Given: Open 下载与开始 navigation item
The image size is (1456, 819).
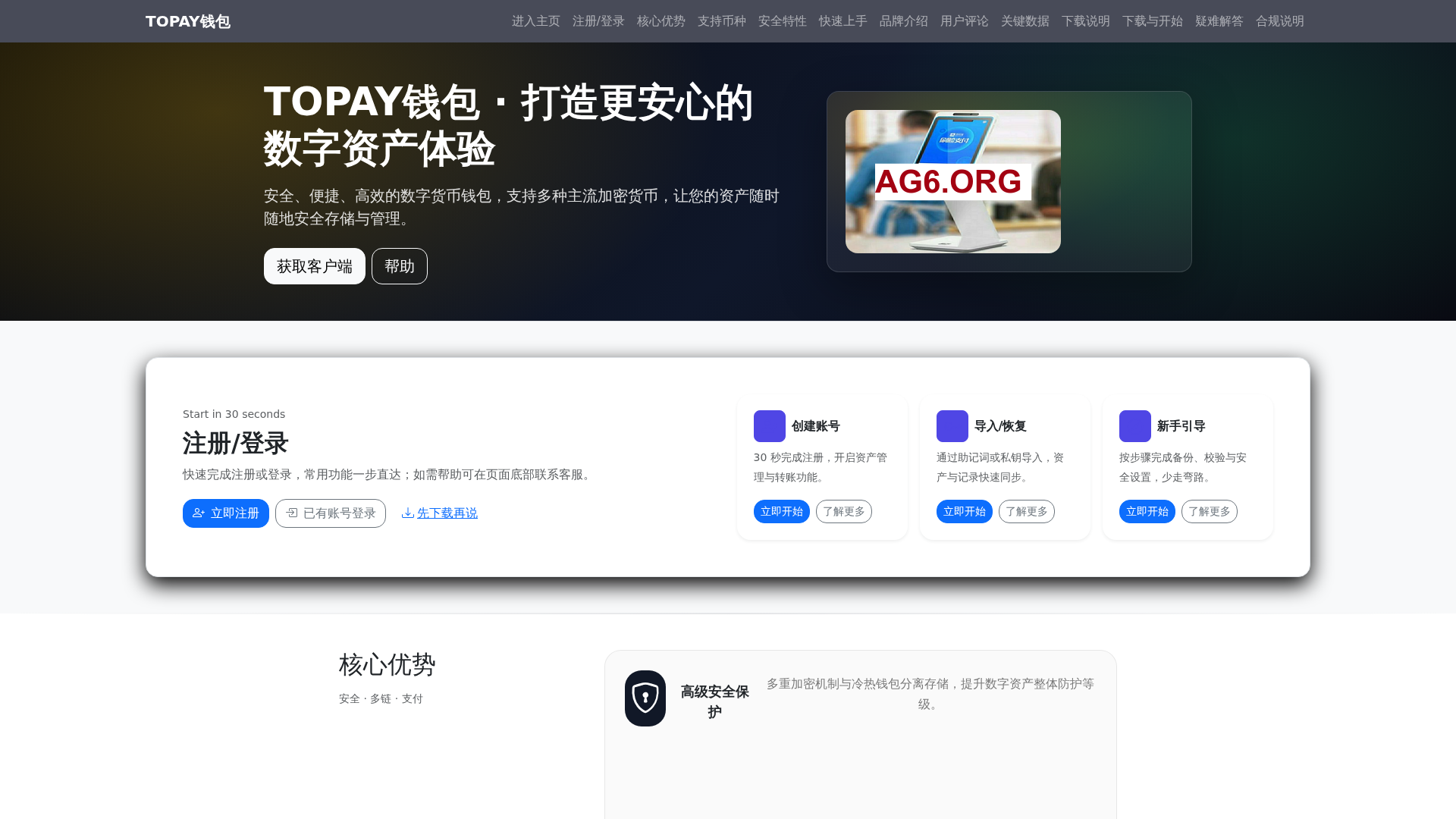Looking at the screenshot, I should point(1152,21).
